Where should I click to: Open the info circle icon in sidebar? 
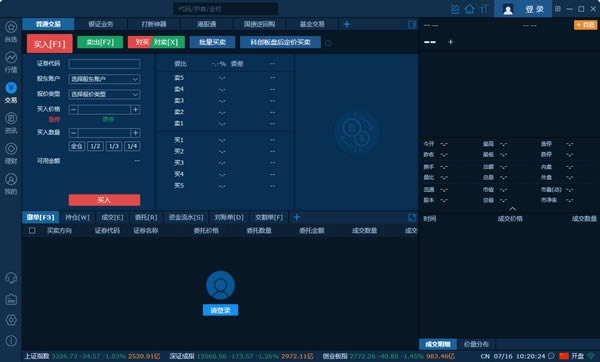pos(11,341)
